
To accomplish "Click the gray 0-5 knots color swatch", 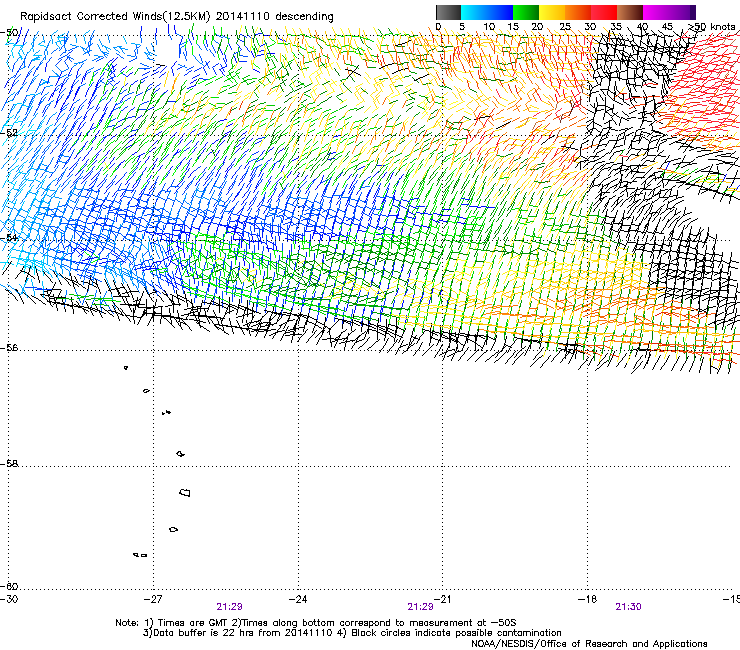I will pyautogui.click(x=448, y=12).
